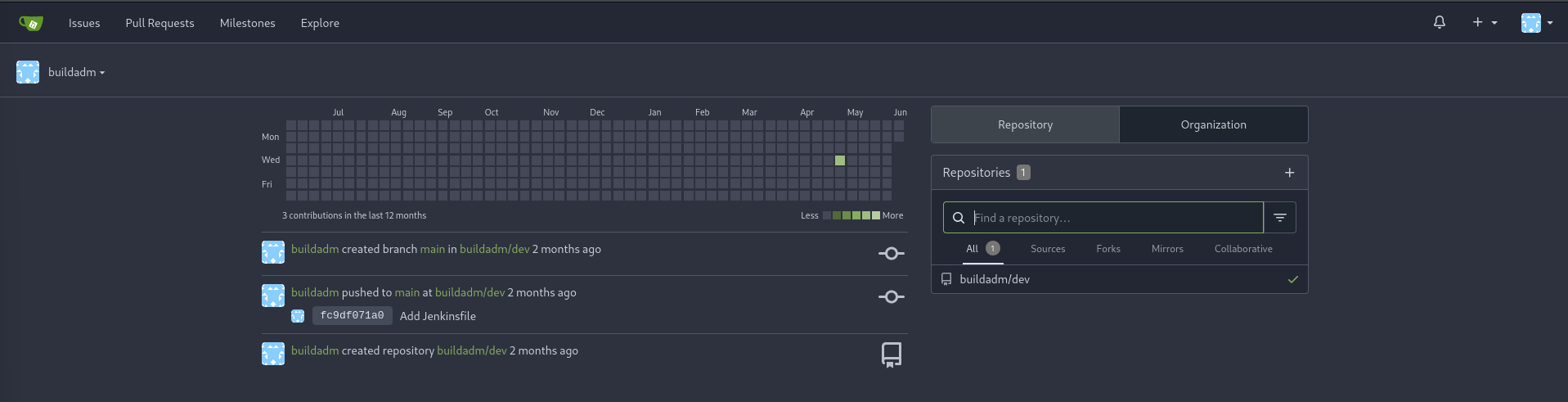This screenshot has width=1568, height=402.
Task: Open commit fc9df071a0 link
Action: click(352, 316)
